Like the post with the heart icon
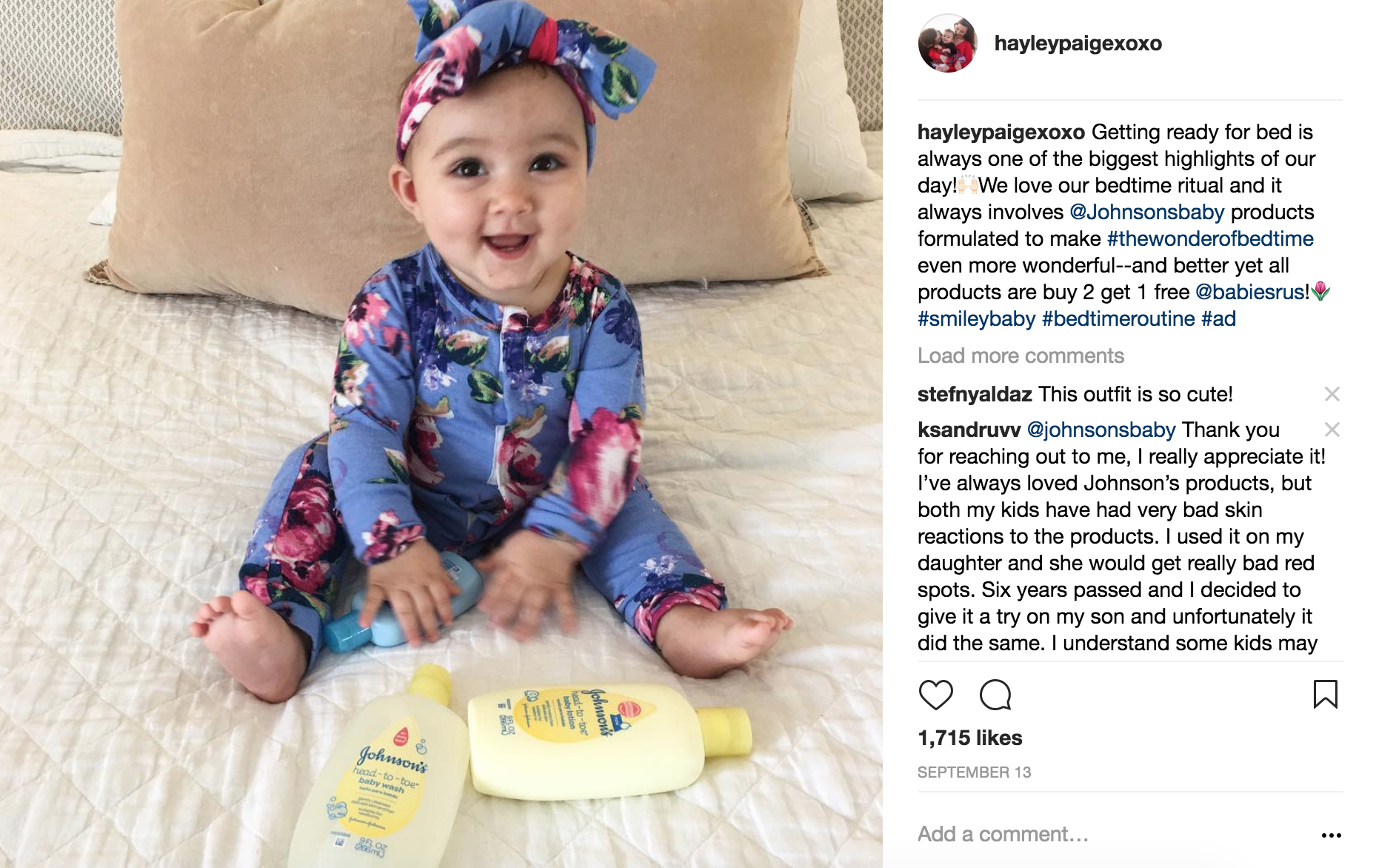 point(935,695)
